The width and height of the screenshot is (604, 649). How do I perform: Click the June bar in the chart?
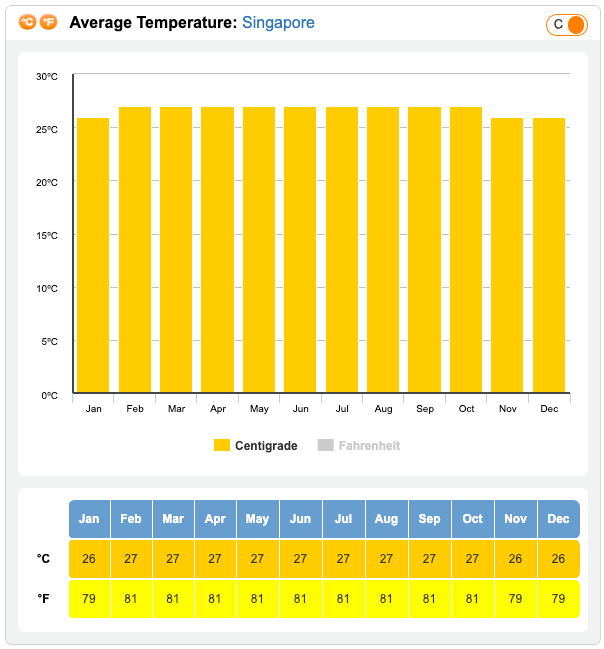pos(300,250)
